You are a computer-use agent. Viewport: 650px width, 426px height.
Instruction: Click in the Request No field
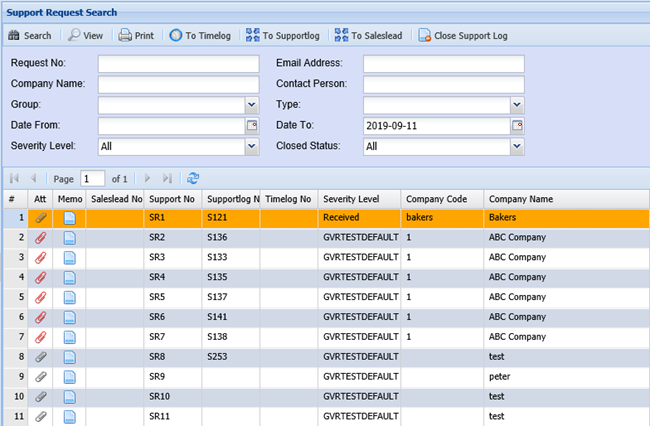pyautogui.click(x=171, y=63)
